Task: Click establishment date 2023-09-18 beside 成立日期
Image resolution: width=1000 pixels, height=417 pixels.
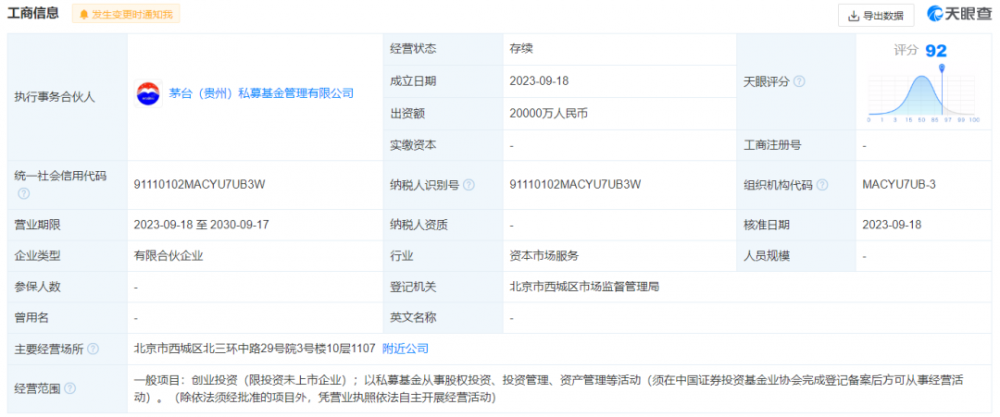Action: 539,81
